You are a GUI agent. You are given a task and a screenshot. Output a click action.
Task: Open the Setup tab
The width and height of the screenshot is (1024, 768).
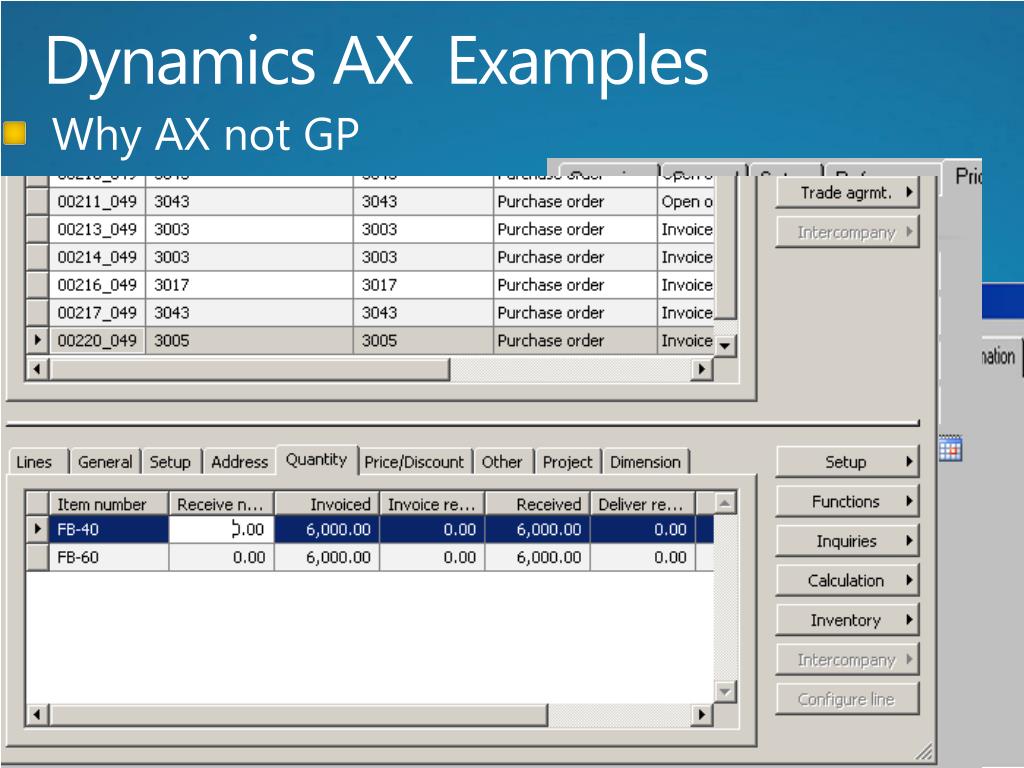(x=171, y=462)
